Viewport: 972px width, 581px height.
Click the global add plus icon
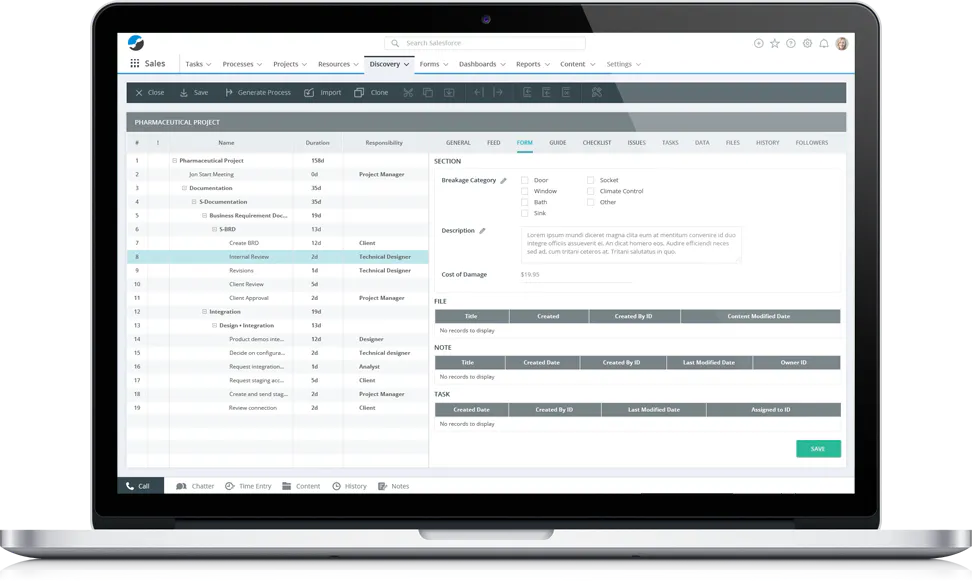tap(758, 43)
